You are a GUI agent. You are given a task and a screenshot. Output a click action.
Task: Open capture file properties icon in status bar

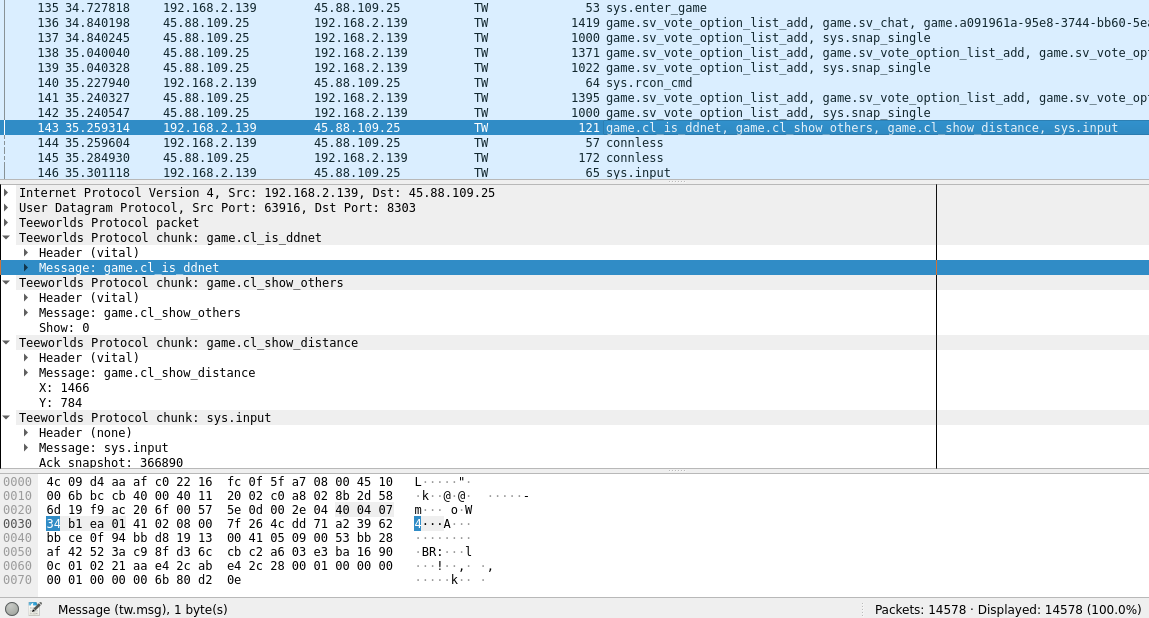click(x=34, y=609)
